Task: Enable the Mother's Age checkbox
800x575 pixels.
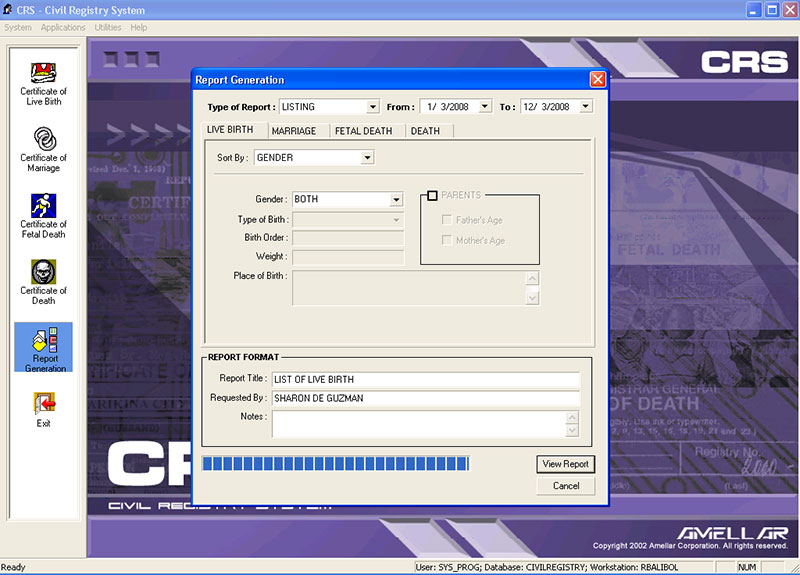Action: (x=447, y=240)
